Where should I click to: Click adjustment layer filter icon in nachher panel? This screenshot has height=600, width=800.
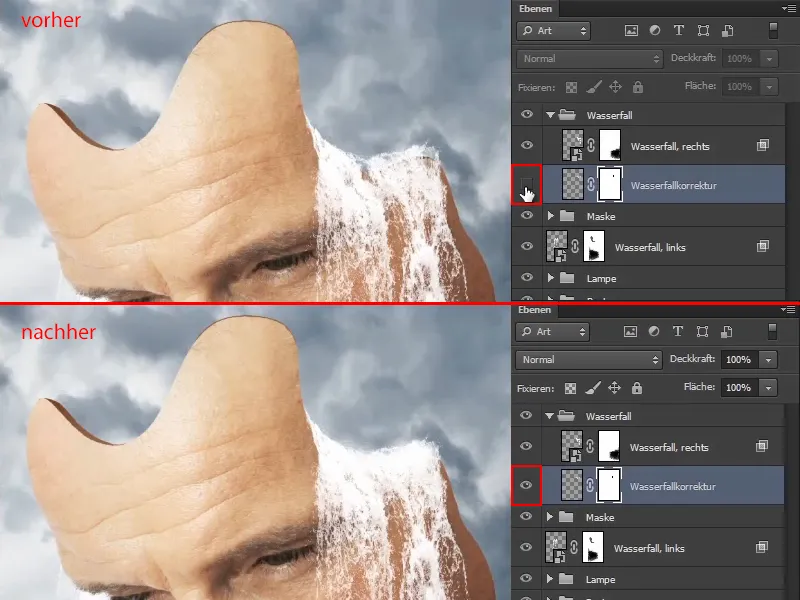coord(654,332)
